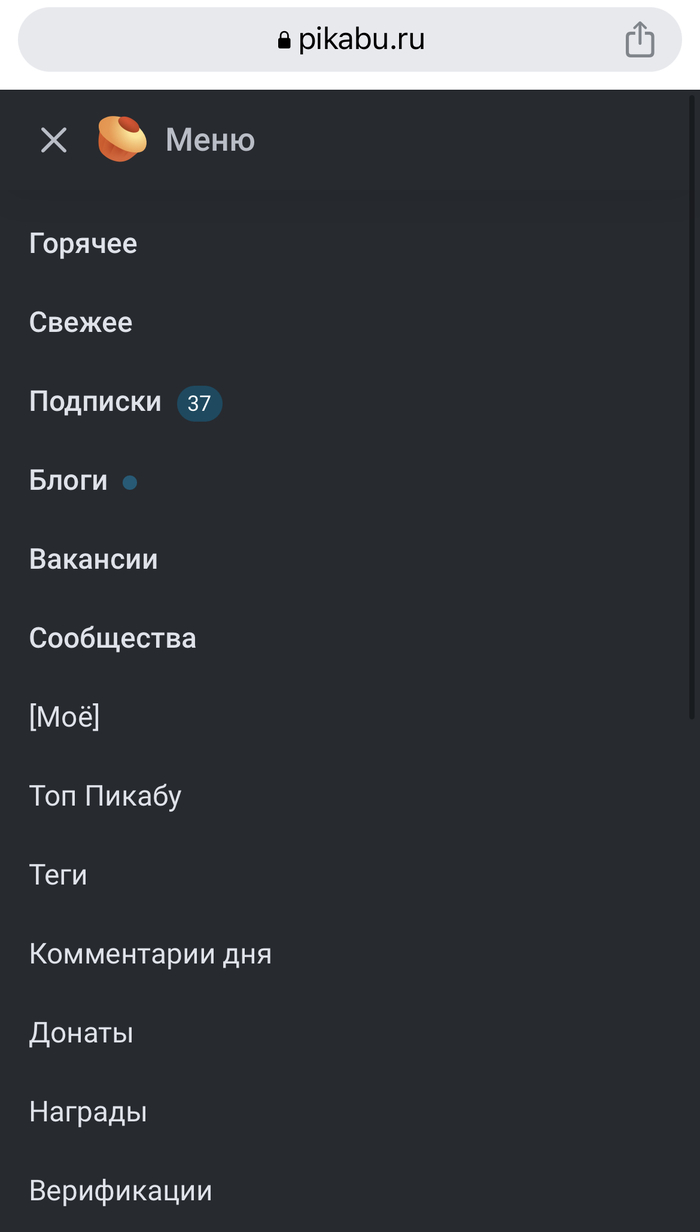Open Награды list
Viewport: 700px width, 1232px height.
click(x=88, y=1113)
